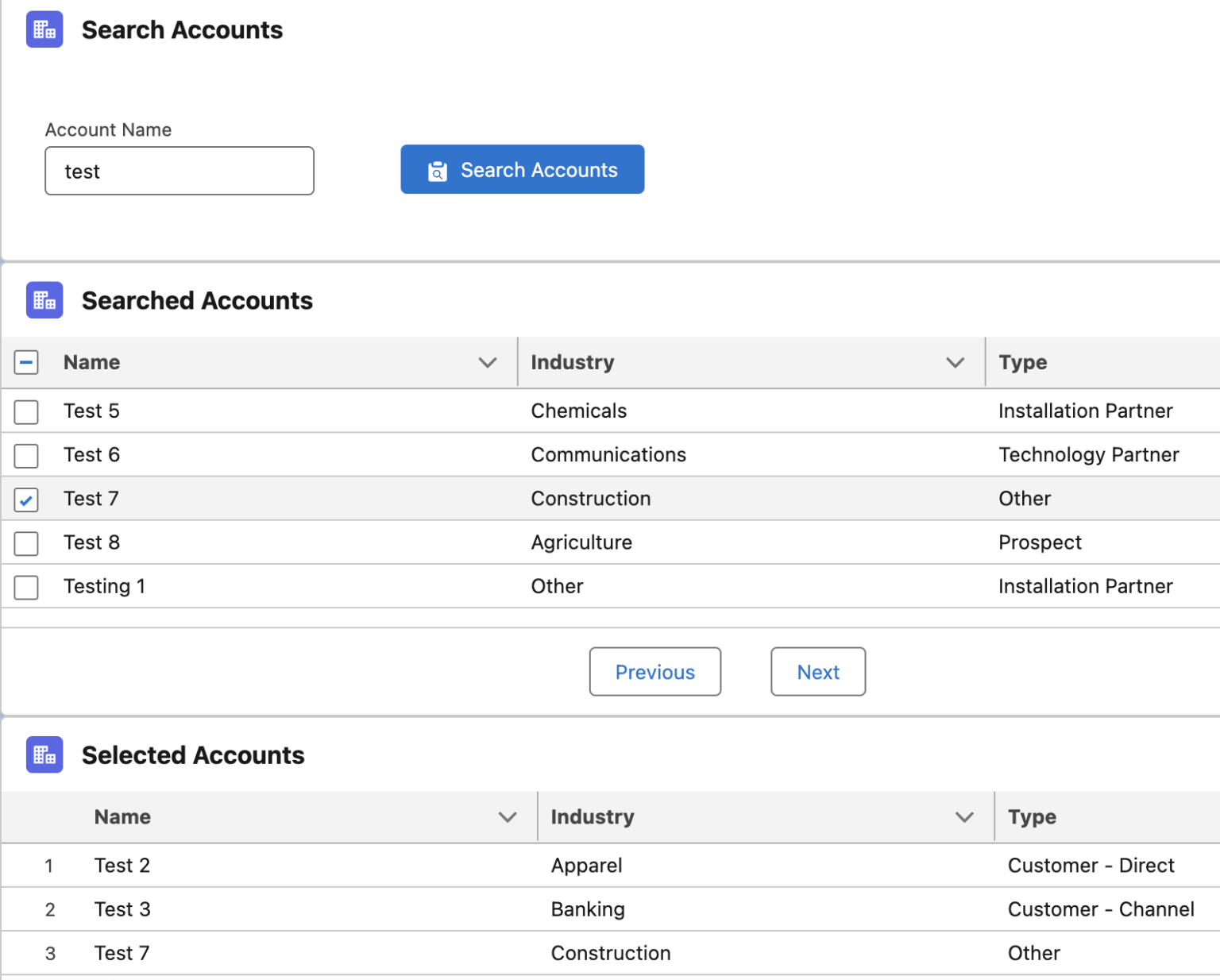The image size is (1220, 980).
Task: Expand Industry column chevron in Selected Accounts
Action: (x=964, y=817)
